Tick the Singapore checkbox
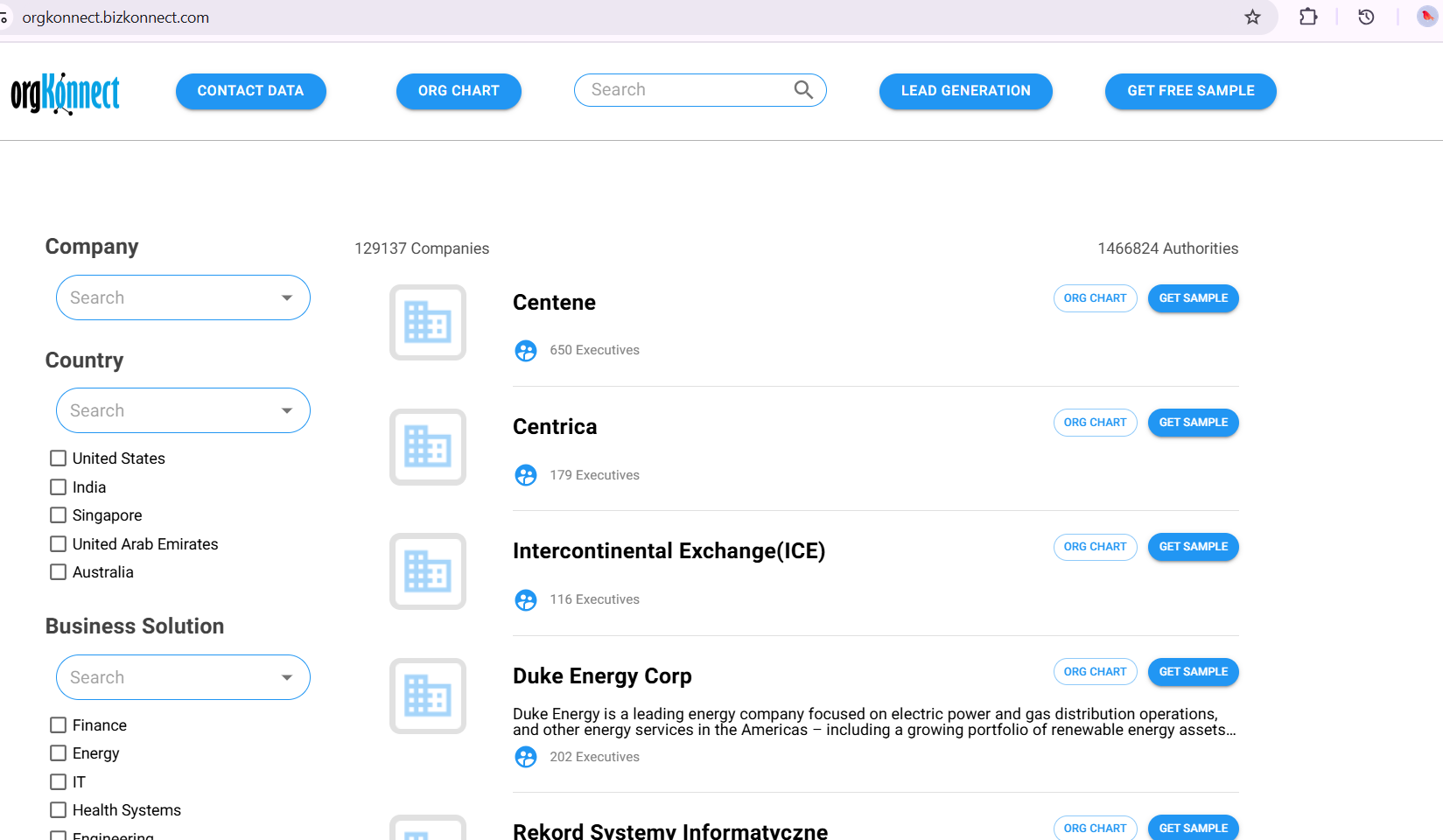 pyautogui.click(x=59, y=515)
